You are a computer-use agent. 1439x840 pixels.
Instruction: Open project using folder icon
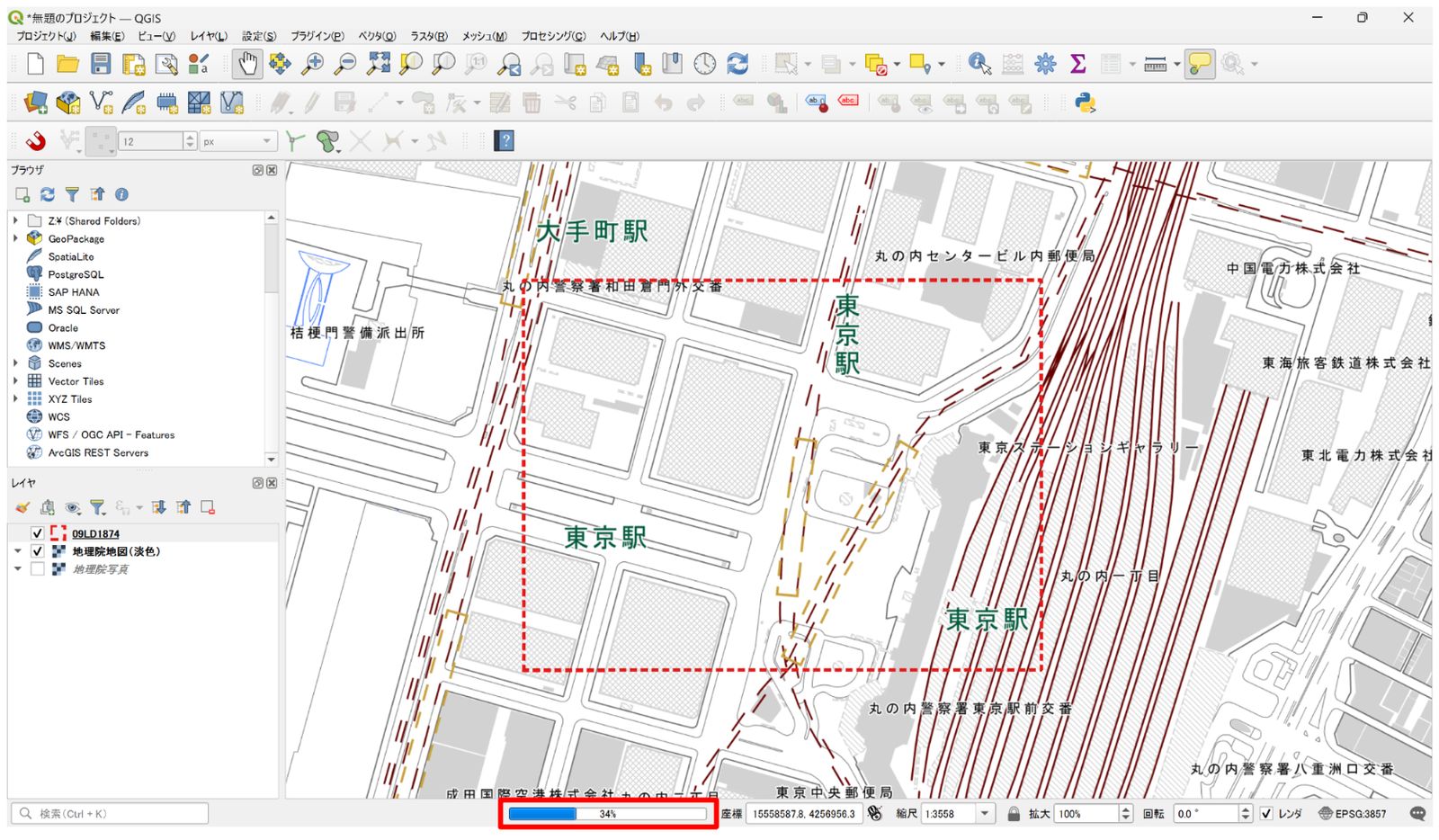point(67,64)
